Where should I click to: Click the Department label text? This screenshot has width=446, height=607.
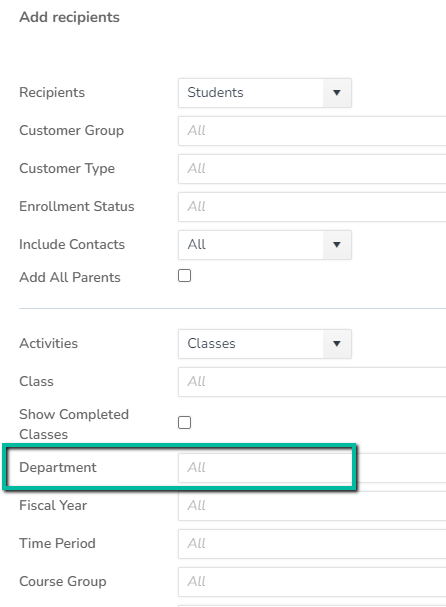[x=58, y=468]
